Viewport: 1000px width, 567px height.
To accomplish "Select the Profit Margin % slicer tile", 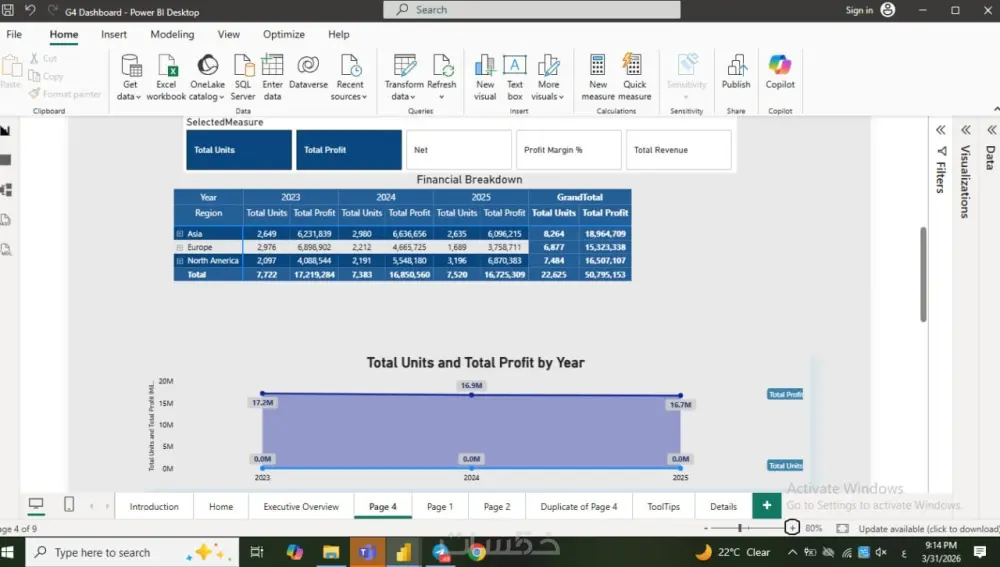I will pos(569,150).
